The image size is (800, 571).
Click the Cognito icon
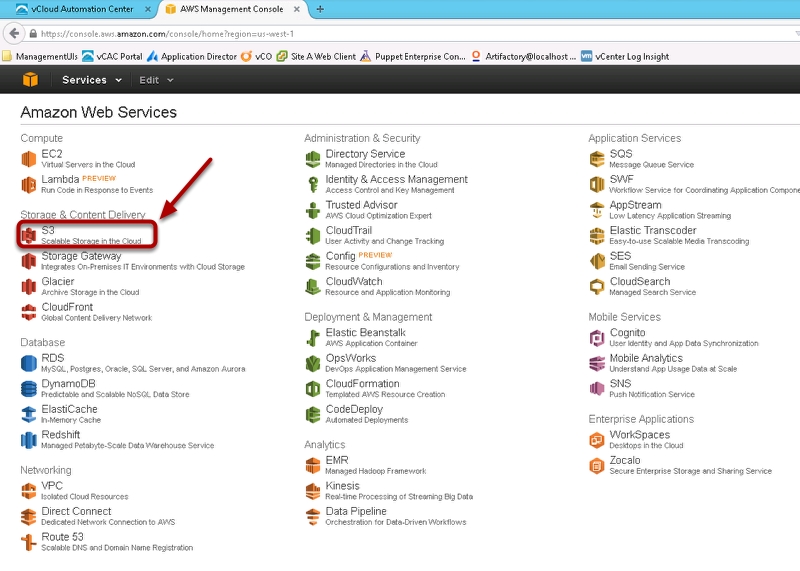(597, 337)
